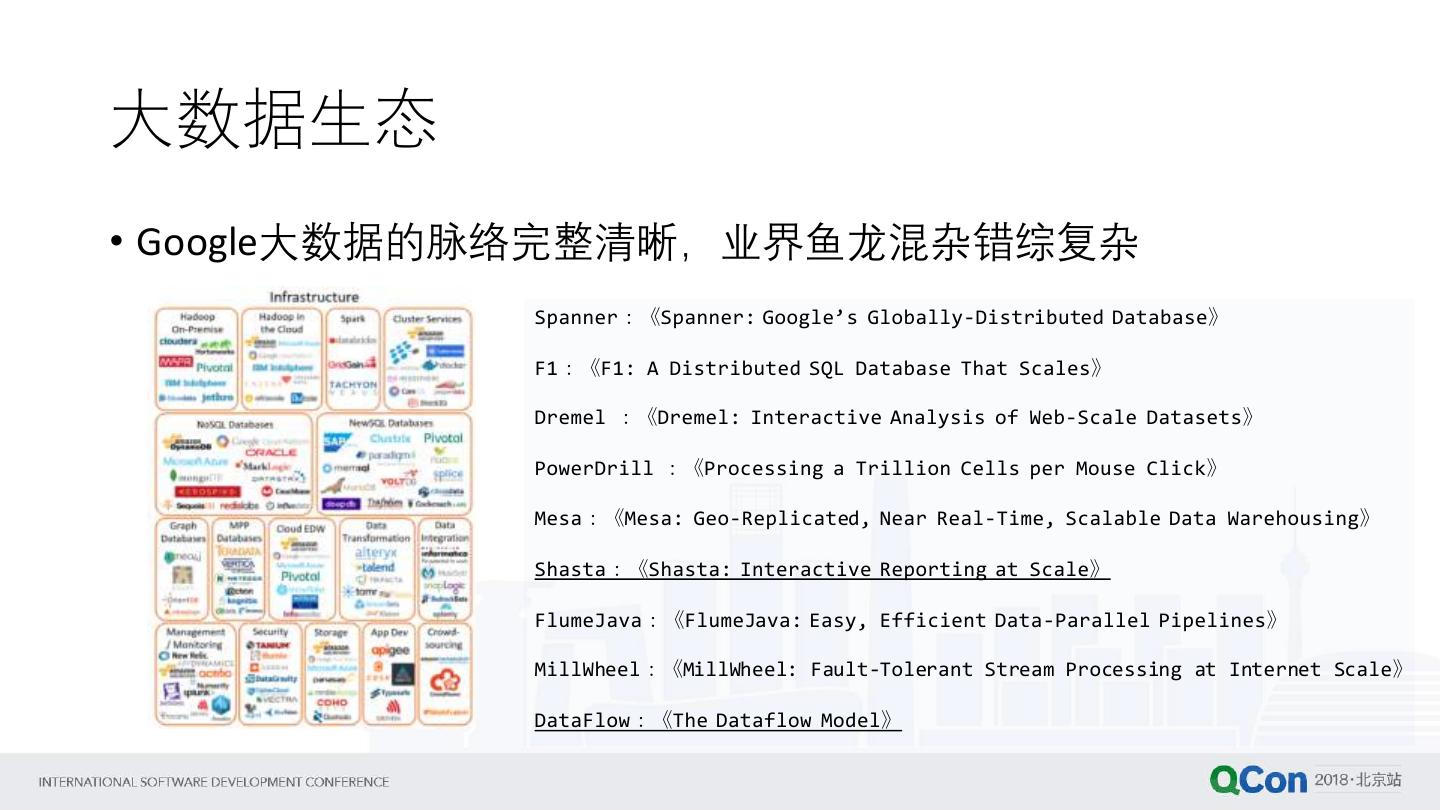Click the Pivotal logo under Hadoop On-Premise
The height and width of the screenshot is (810, 1440).
214,367
